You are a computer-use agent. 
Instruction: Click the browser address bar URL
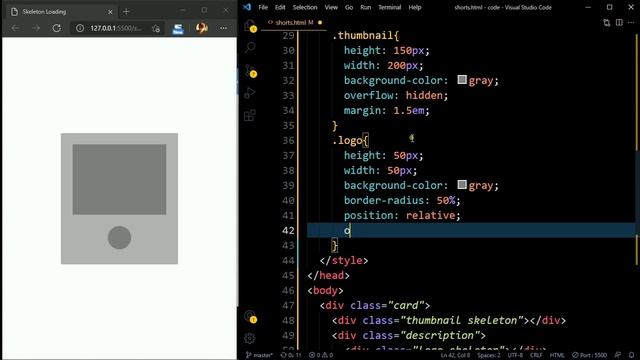coord(116,28)
